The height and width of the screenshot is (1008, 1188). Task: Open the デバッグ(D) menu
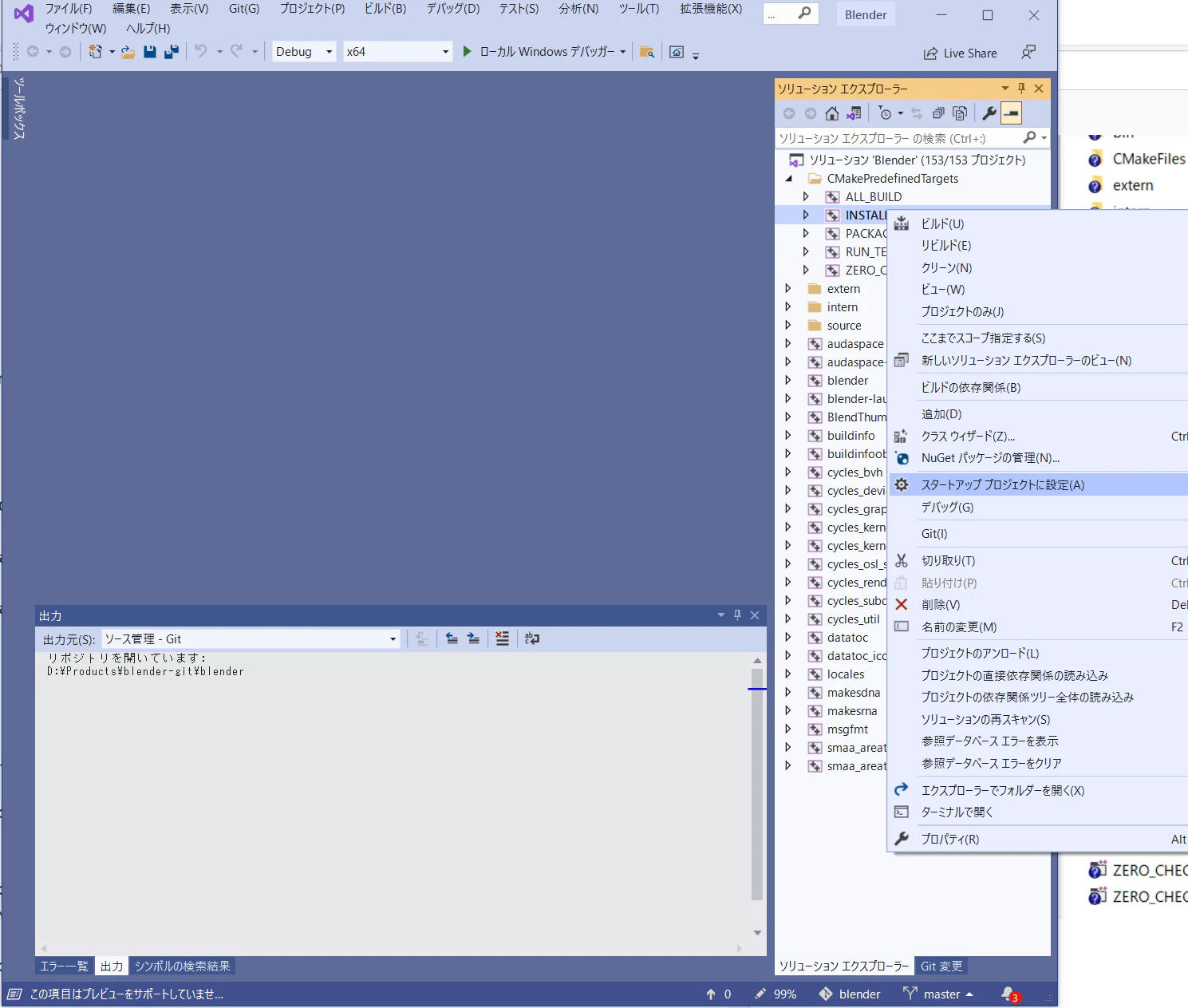tap(453, 9)
